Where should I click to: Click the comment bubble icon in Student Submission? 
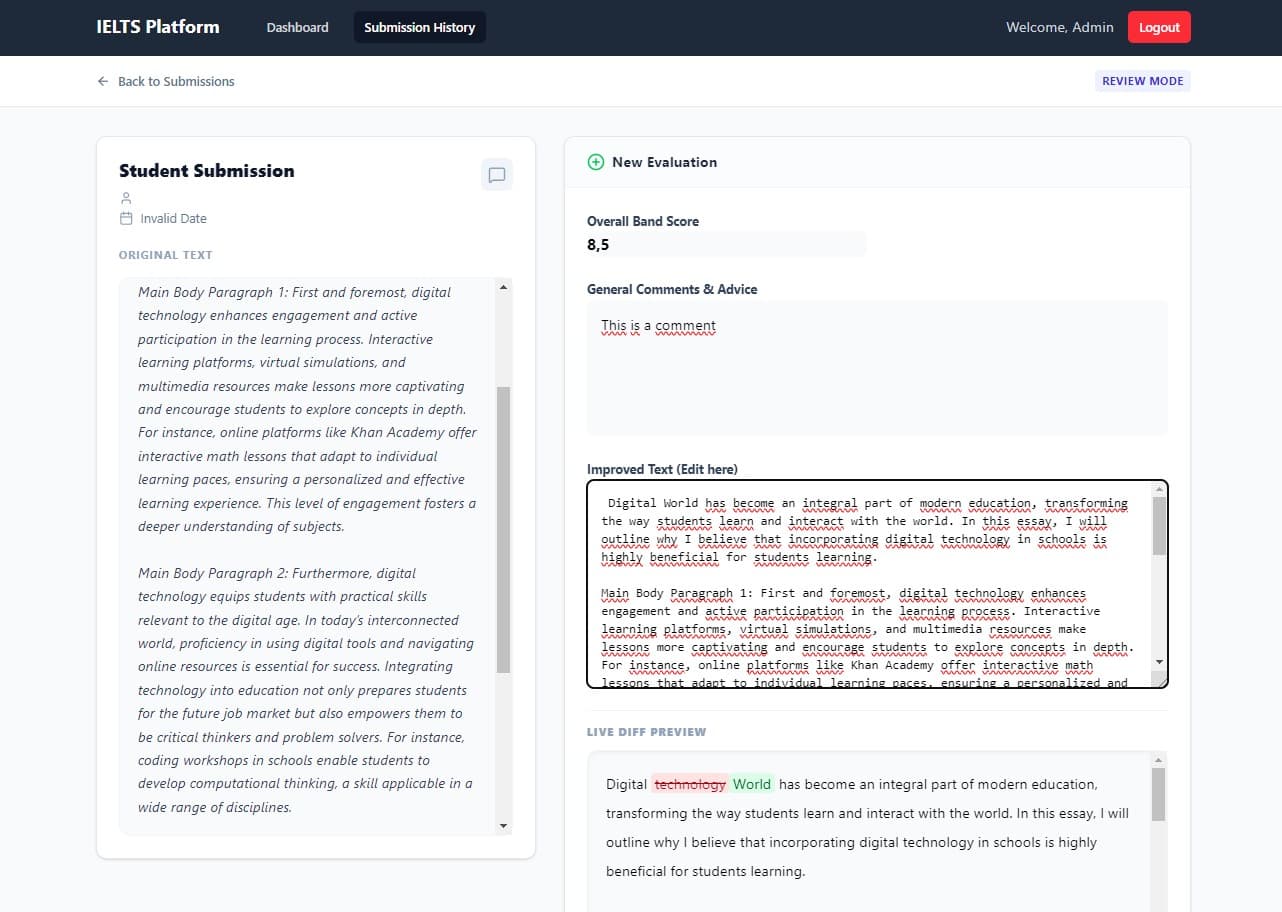(x=496, y=175)
